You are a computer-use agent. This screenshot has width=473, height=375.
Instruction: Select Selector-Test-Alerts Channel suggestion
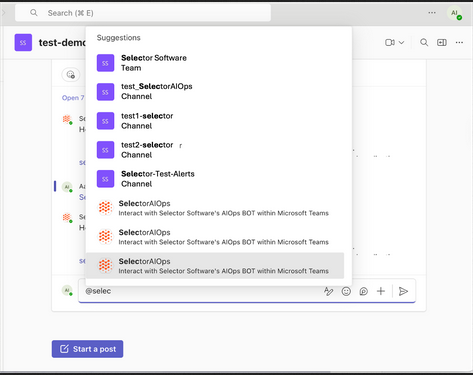point(215,179)
